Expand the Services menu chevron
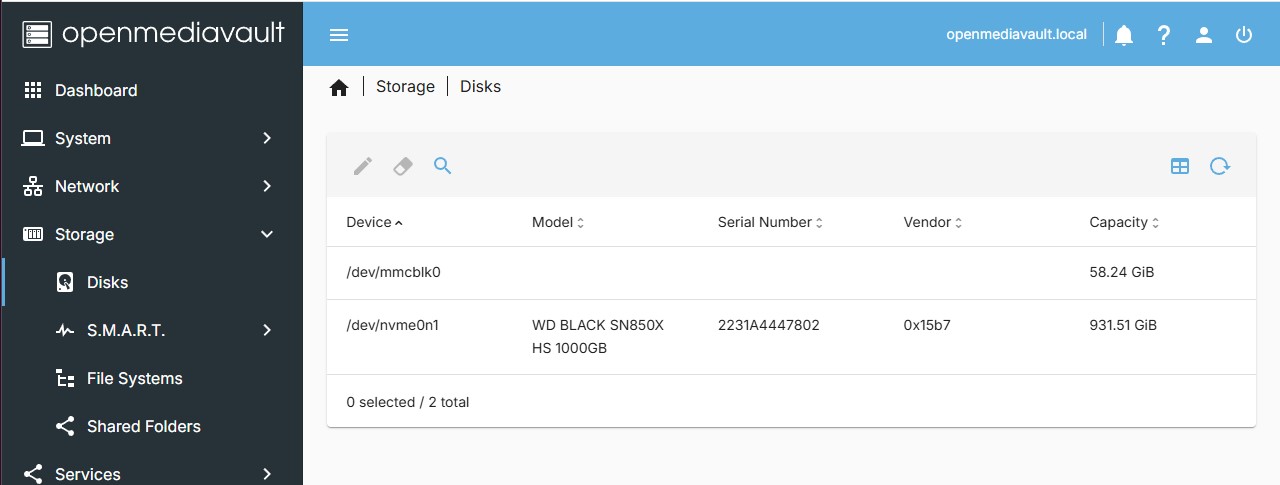Viewport: 1280px width, 485px height. tap(267, 474)
